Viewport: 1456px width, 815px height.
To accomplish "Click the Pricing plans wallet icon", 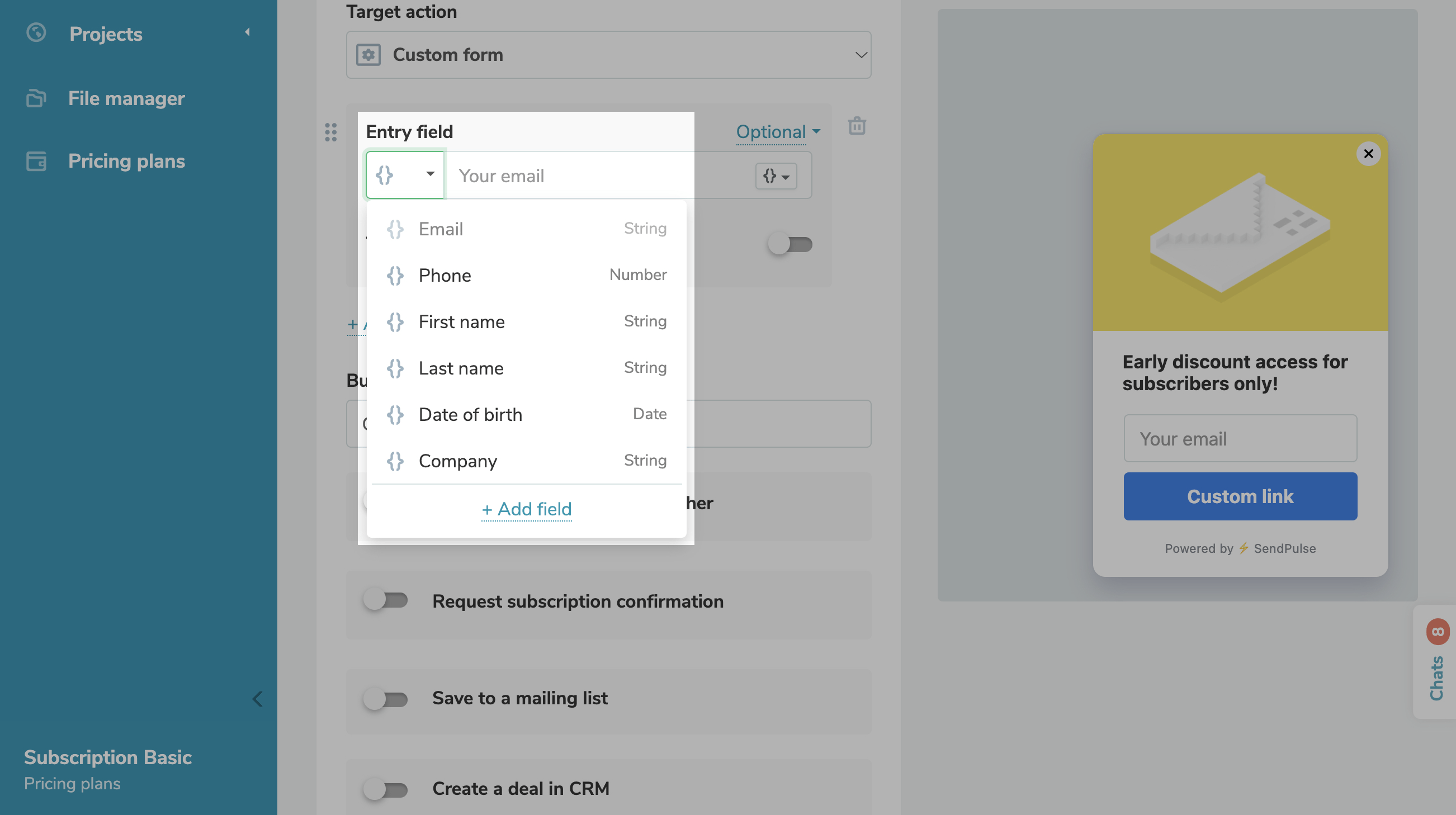I will click(x=36, y=161).
